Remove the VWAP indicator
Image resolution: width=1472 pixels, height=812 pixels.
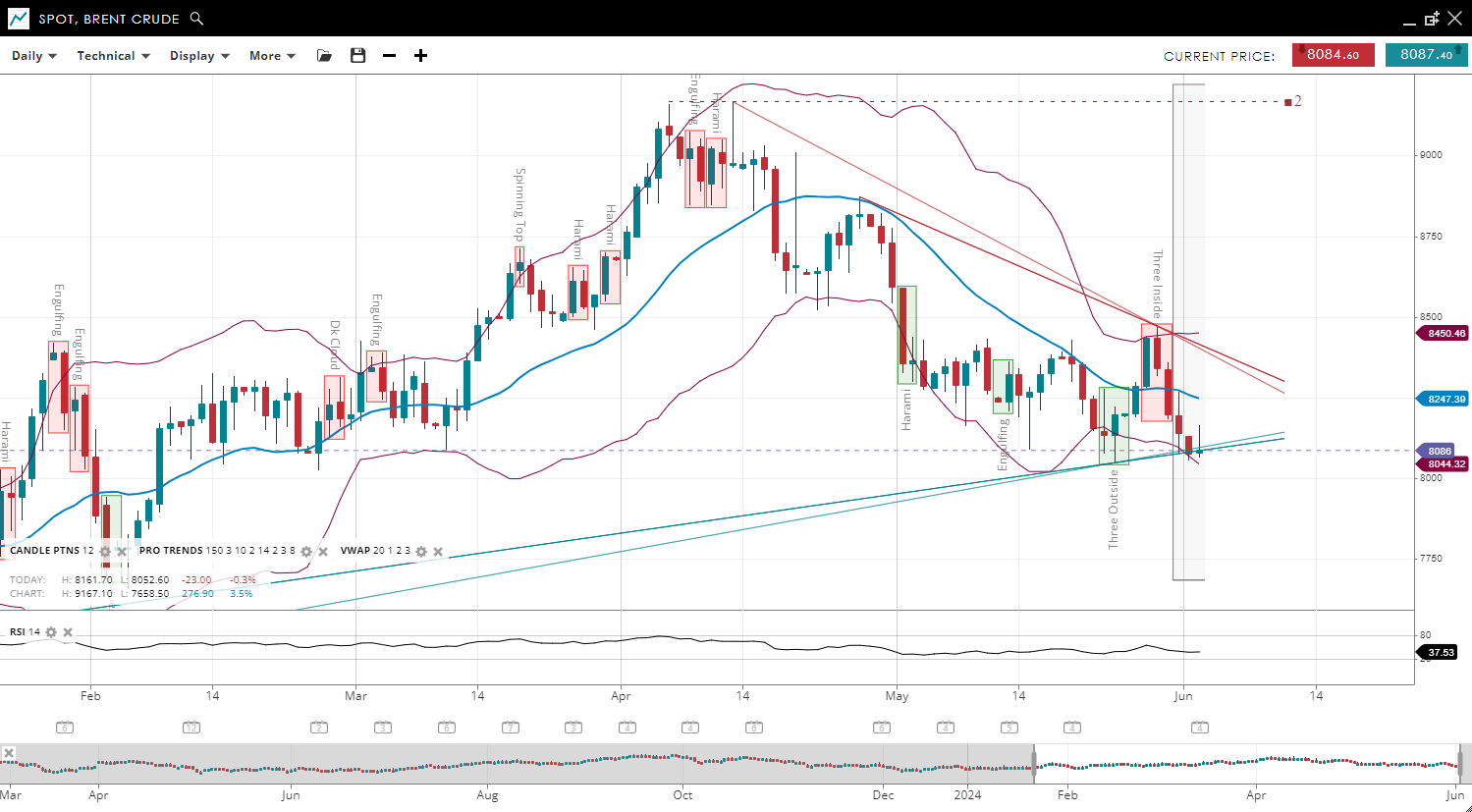tap(438, 552)
